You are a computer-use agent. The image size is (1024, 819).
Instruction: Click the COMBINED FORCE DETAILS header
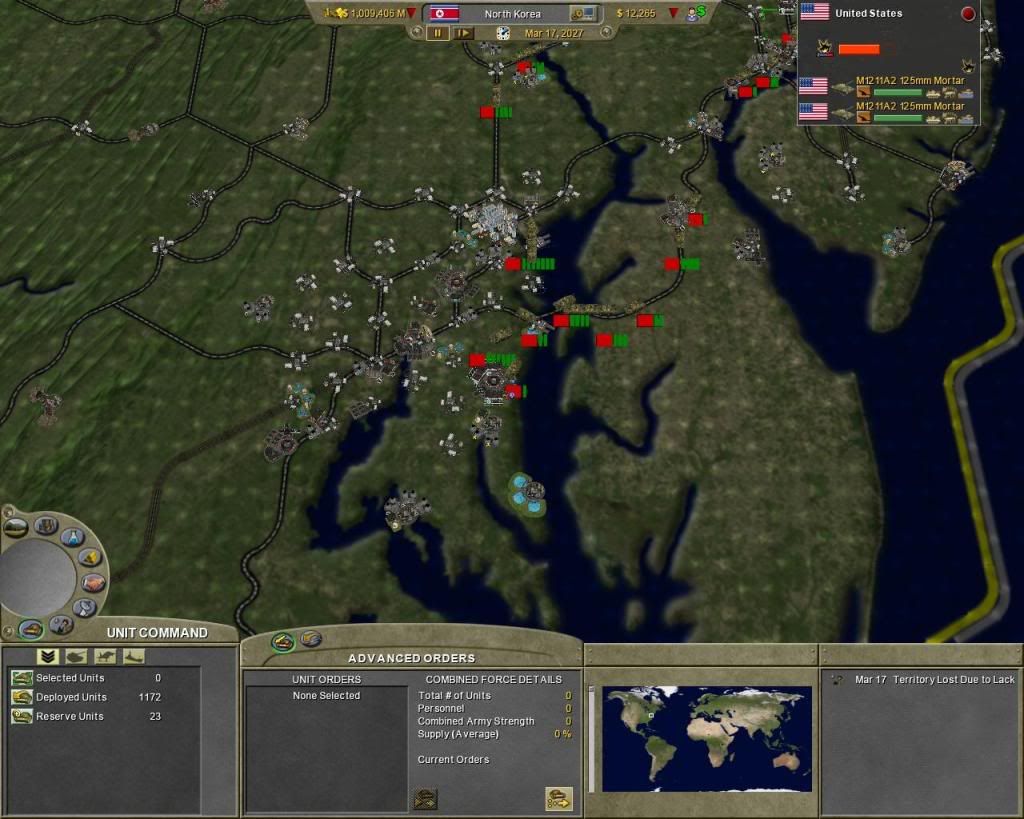(494, 679)
